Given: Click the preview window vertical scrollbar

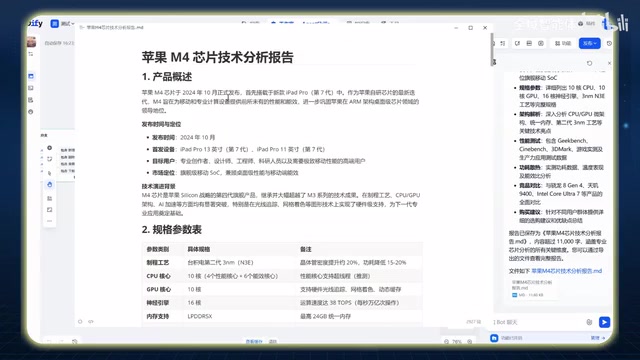Looking at the screenshot, I should 491,50.
